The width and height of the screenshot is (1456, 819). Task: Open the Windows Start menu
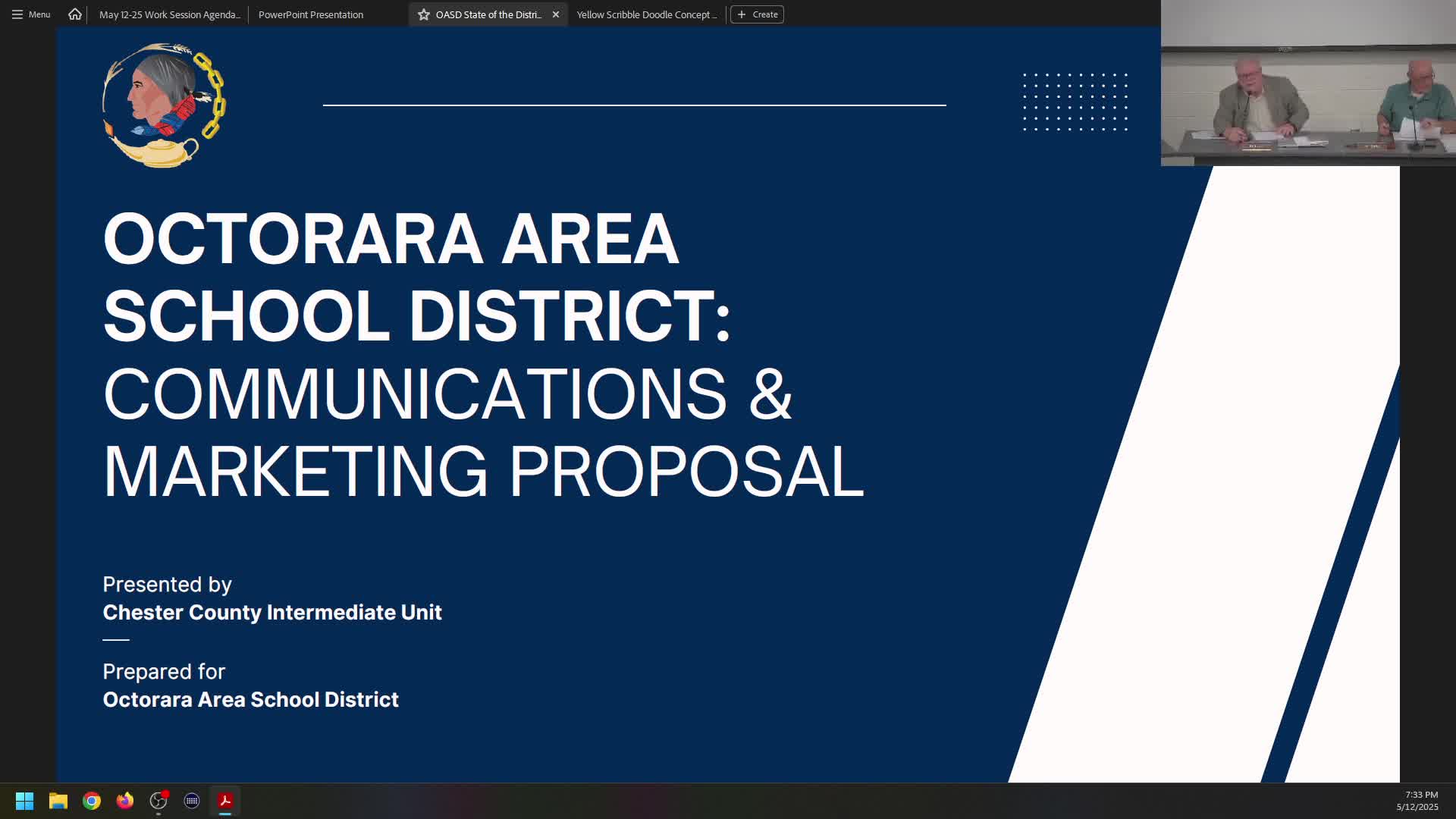point(24,801)
